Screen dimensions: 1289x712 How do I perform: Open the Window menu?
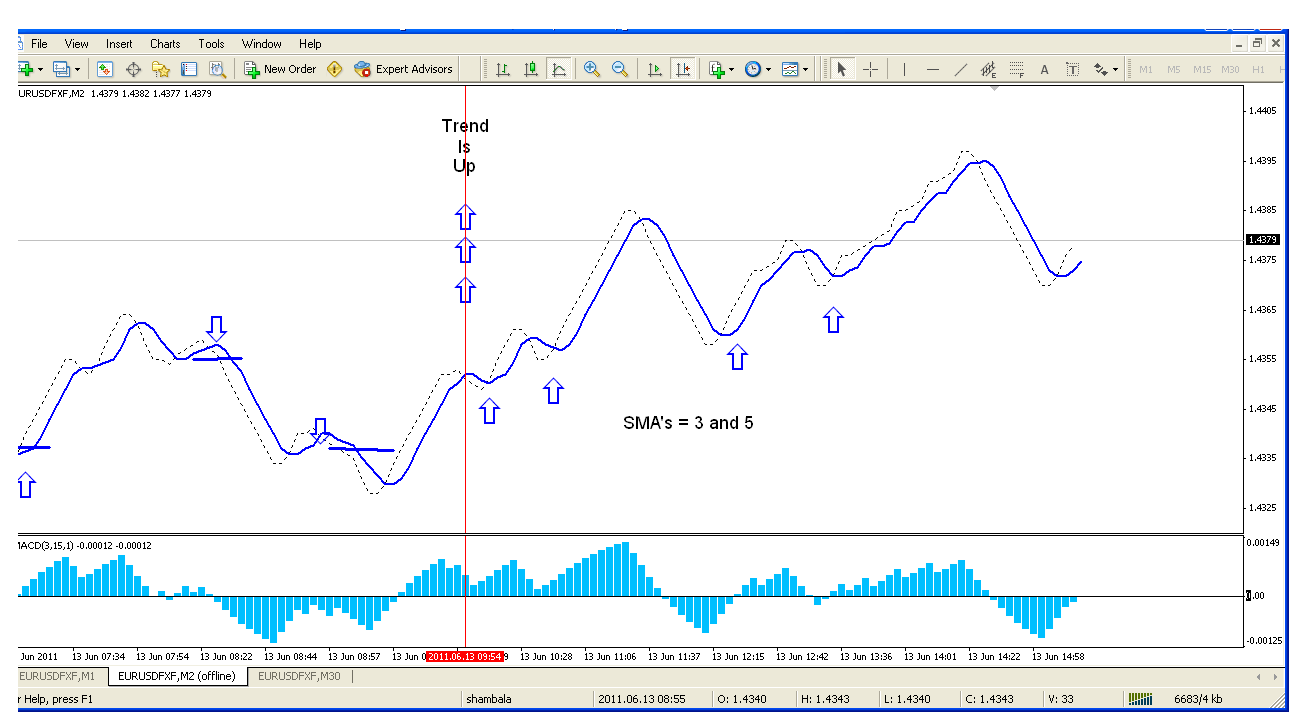pos(262,44)
